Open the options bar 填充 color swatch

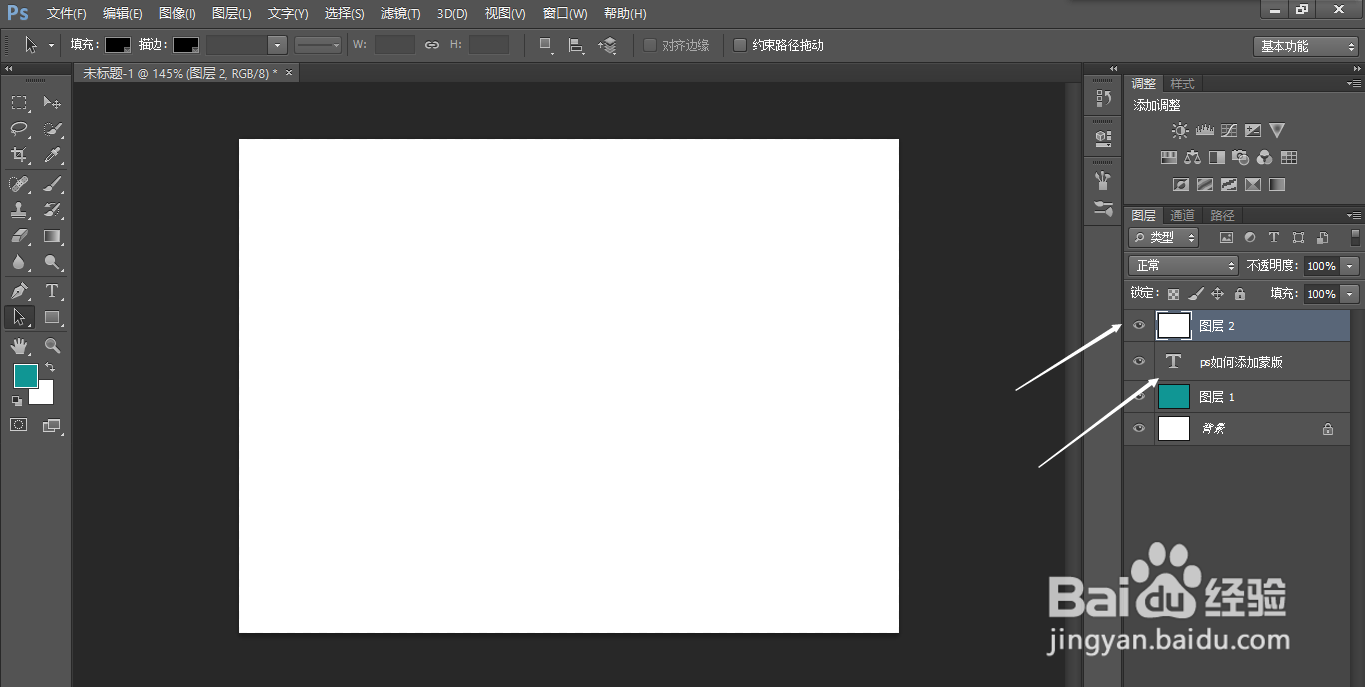pyautogui.click(x=118, y=45)
